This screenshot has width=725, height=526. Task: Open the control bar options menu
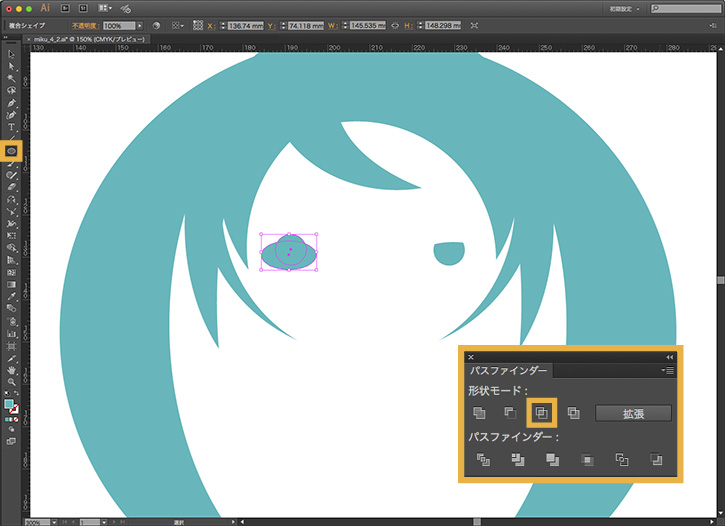(713, 26)
